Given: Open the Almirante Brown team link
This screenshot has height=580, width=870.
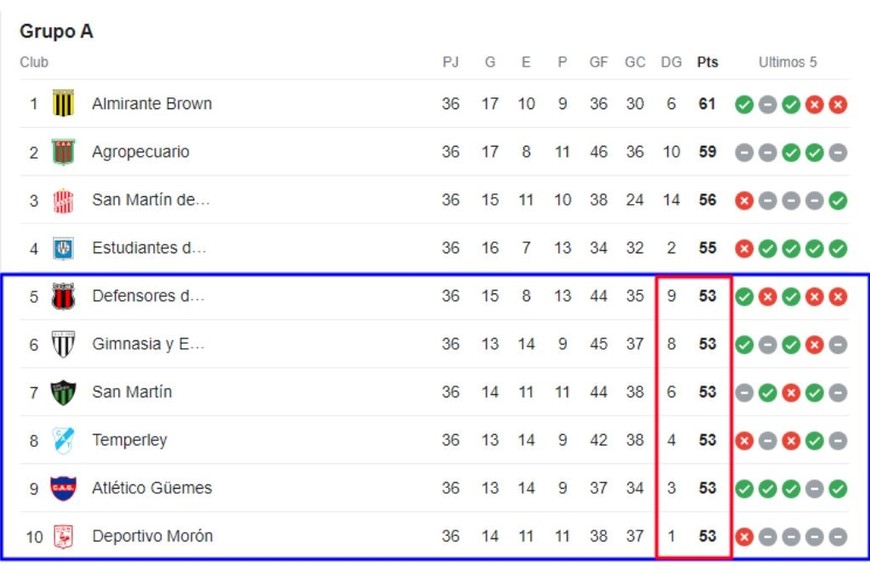Looking at the screenshot, I should (x=152, y=104).
